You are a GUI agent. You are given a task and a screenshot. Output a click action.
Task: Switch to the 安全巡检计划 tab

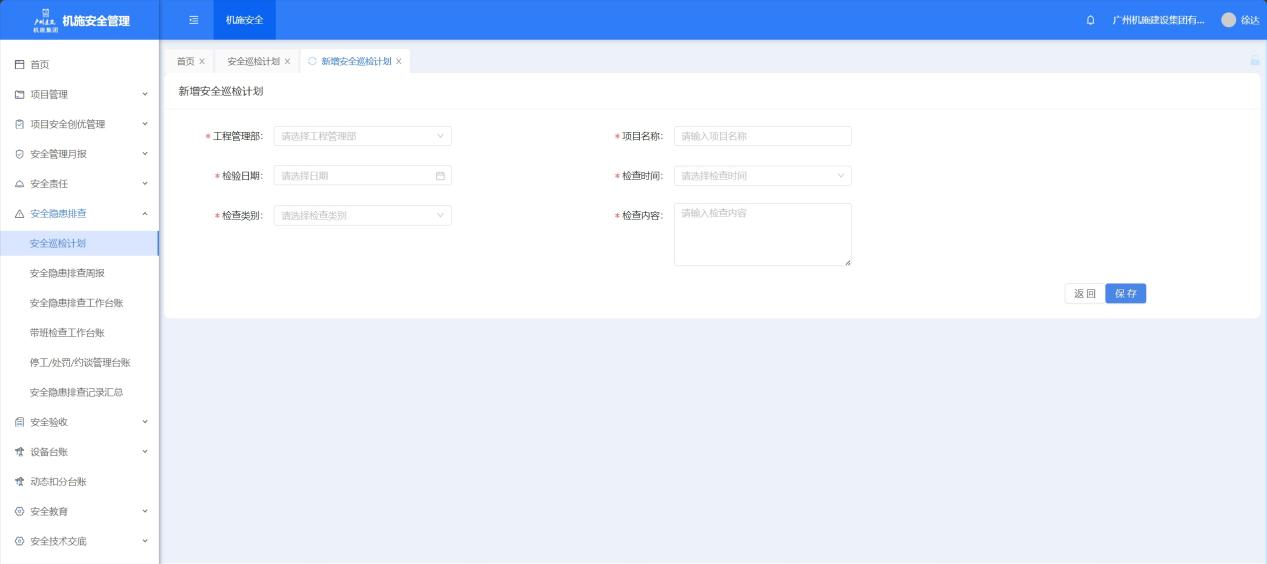tap(253, 61)
